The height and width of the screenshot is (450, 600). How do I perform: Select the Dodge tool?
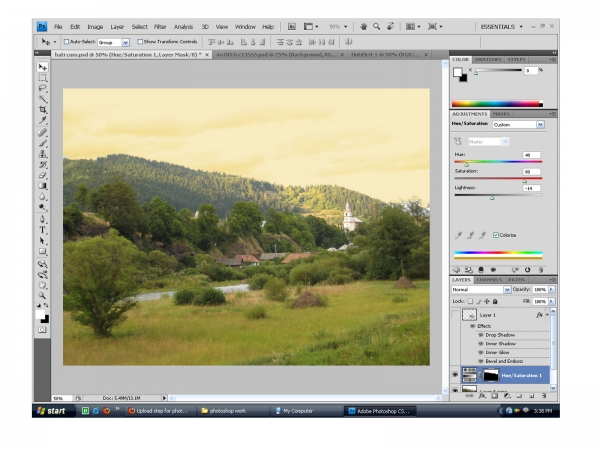[42, 208]
